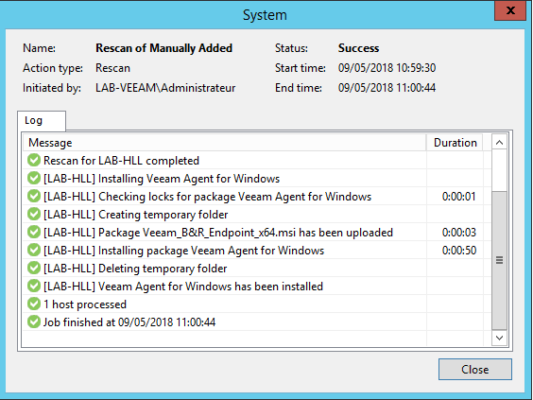Screen dimensions: 533x400
Task: Click the 0:00:50 duration value
Action: coord(459,251)
